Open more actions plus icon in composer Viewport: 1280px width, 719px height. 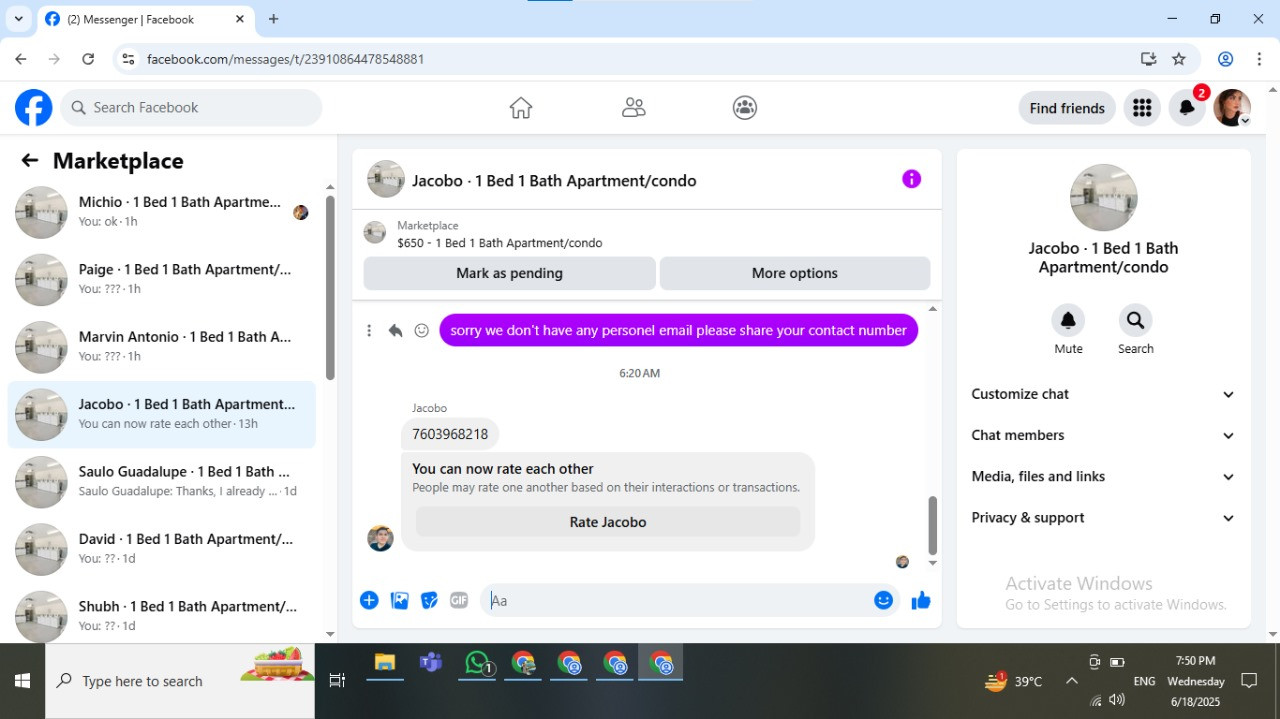point(369,600)
